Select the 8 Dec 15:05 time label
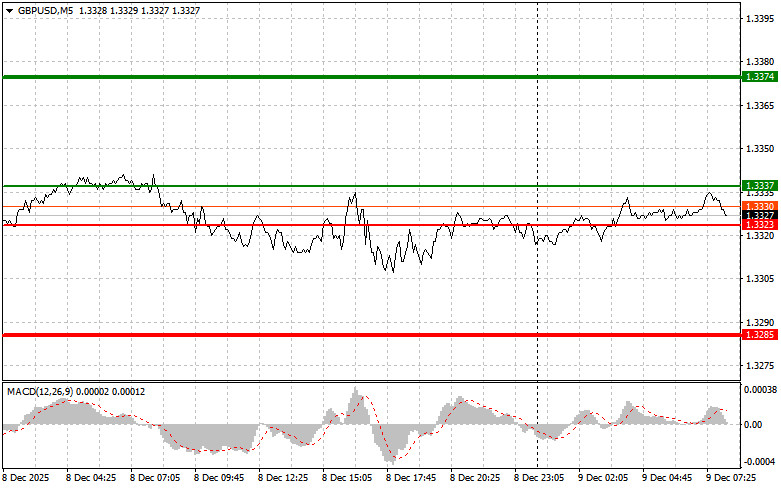The image size is (781, 489). [x=347, y=478]
